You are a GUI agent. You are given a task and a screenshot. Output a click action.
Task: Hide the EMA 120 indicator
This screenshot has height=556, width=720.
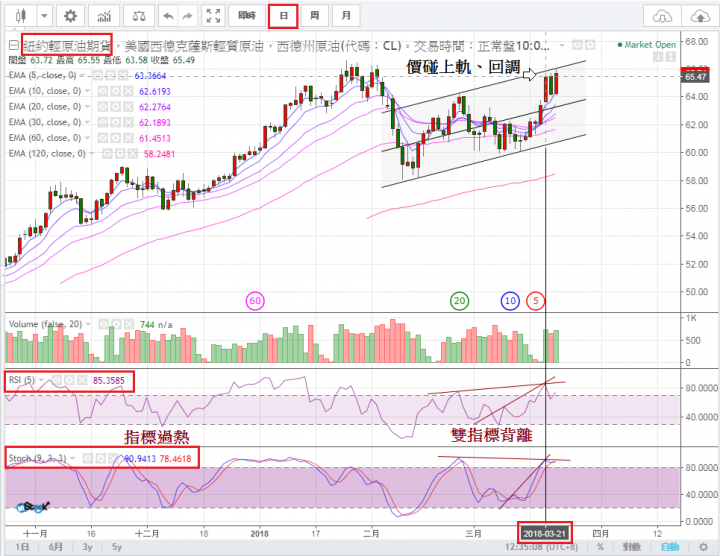click(x=108, y=154)
